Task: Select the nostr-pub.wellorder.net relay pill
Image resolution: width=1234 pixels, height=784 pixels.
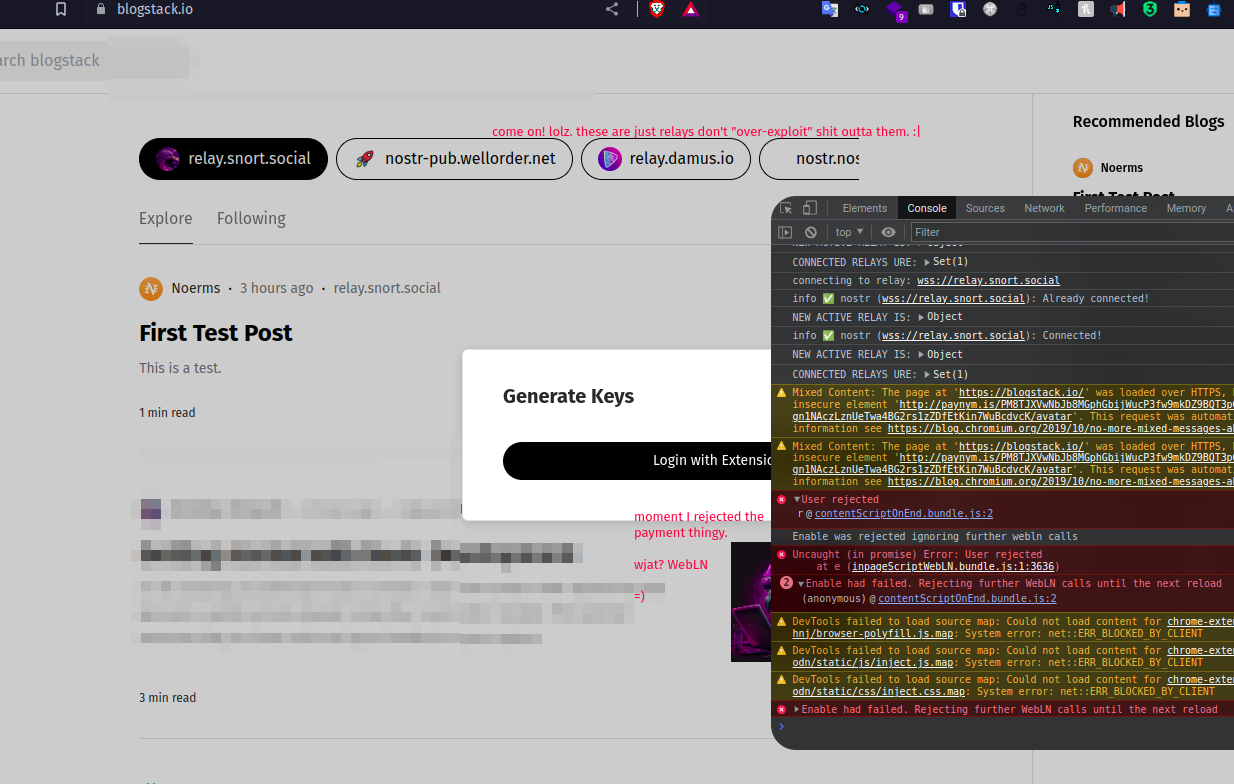Action: (454, 159)
